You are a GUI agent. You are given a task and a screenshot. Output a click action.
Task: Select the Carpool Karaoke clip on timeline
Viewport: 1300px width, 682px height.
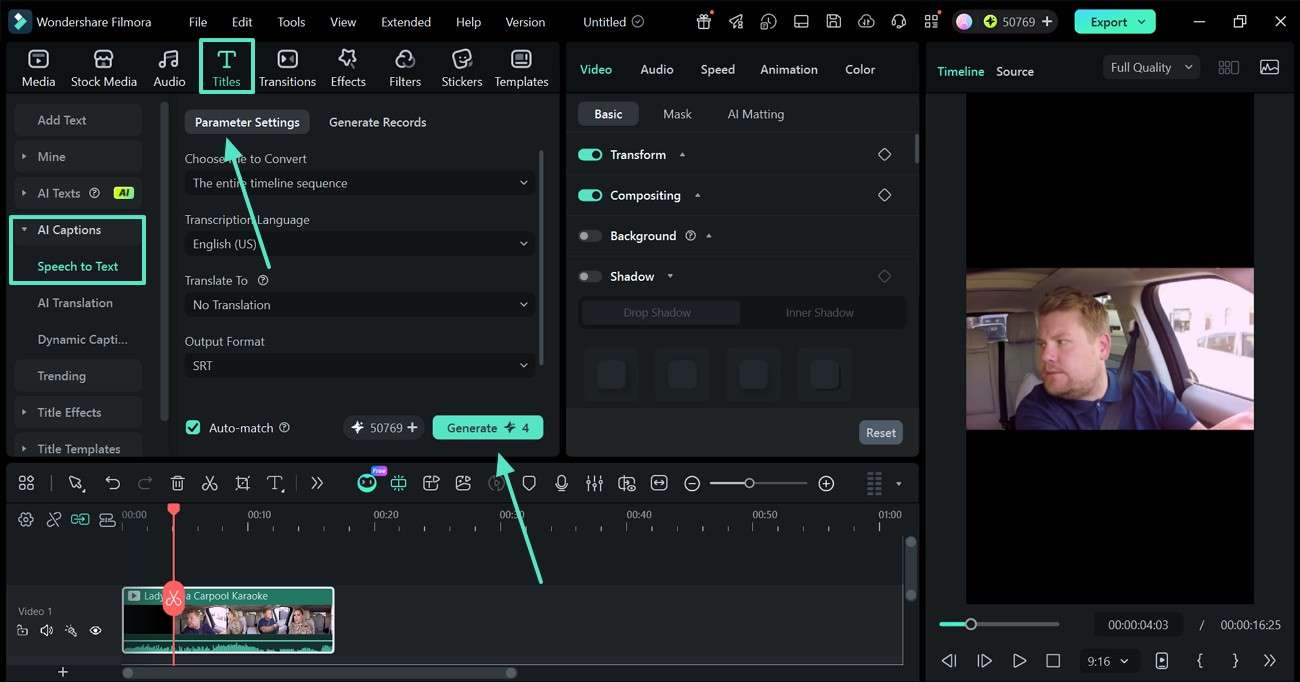click(x=228, y=620)
